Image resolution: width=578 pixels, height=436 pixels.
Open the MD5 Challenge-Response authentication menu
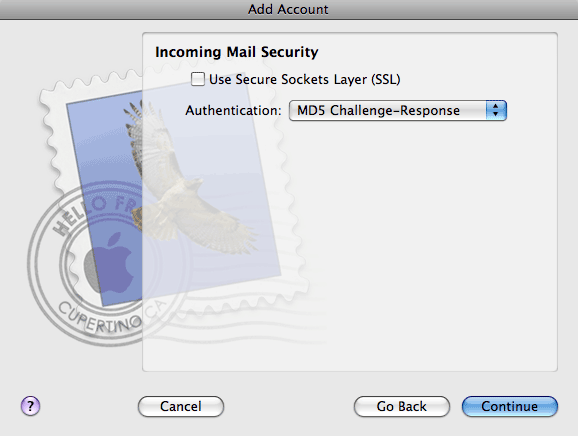(x=398, y=110)
